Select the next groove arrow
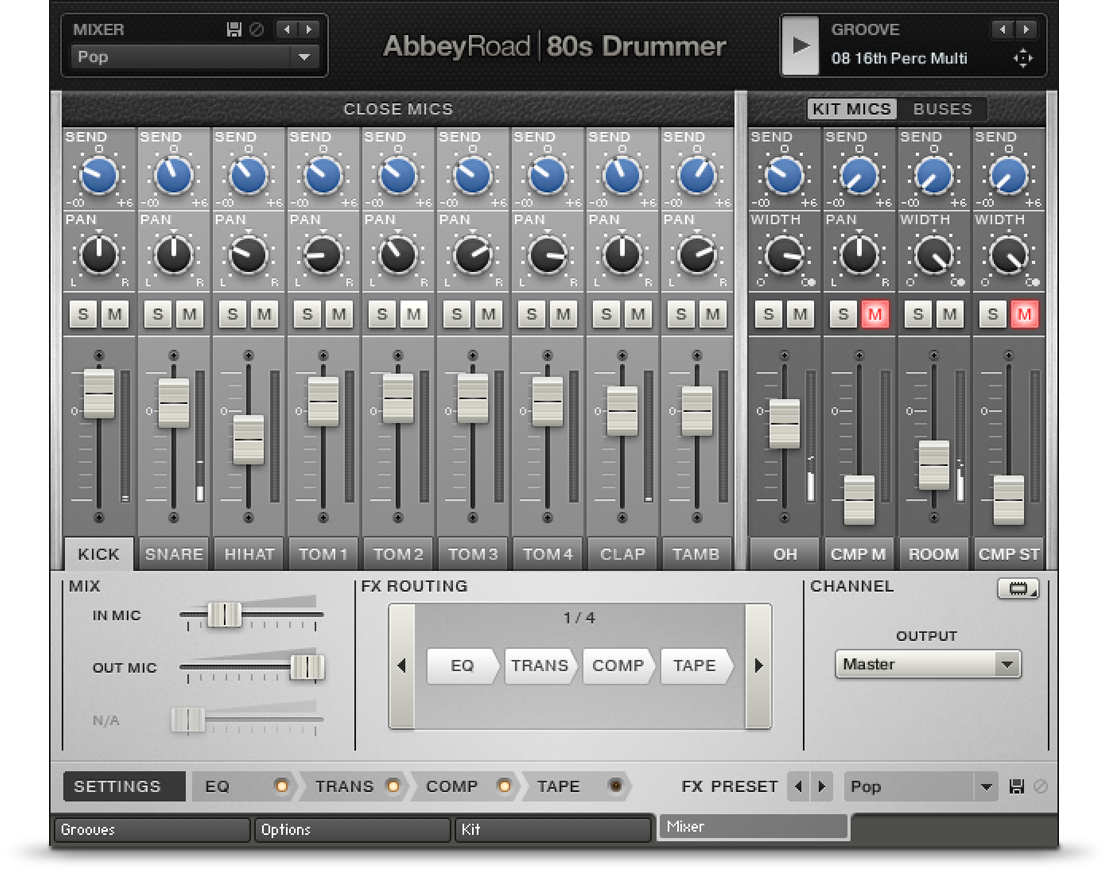This screenshot has height=880, width=1110. pyautogui.click(x=1026, y=29)
